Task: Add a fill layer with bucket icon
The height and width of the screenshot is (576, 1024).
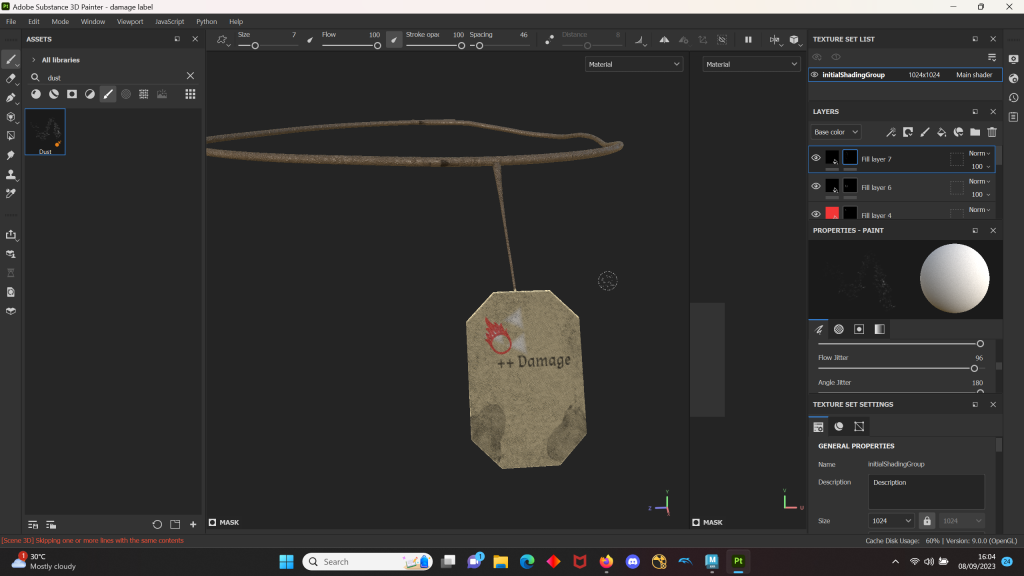Action: [942, 132]
